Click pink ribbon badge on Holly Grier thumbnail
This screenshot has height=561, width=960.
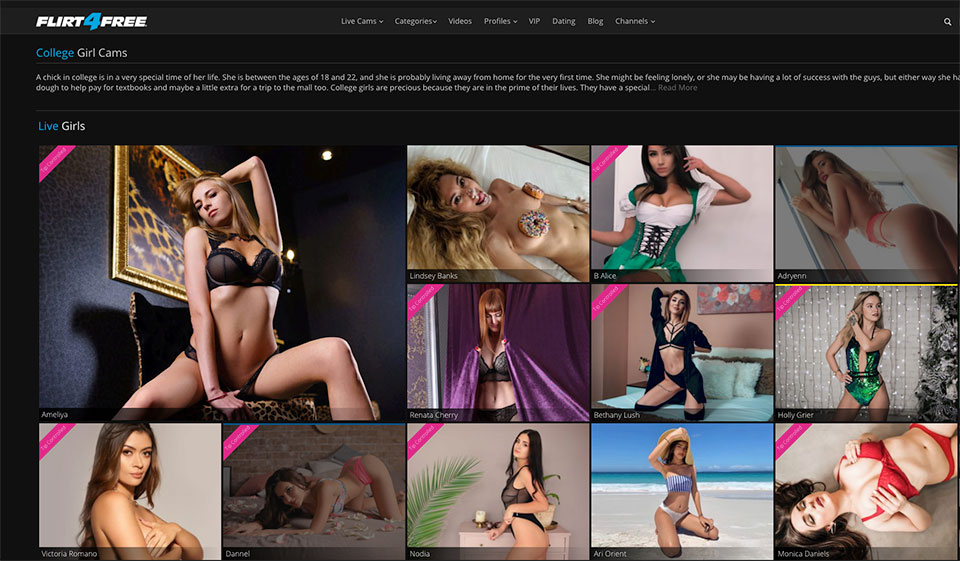(790, 301)
